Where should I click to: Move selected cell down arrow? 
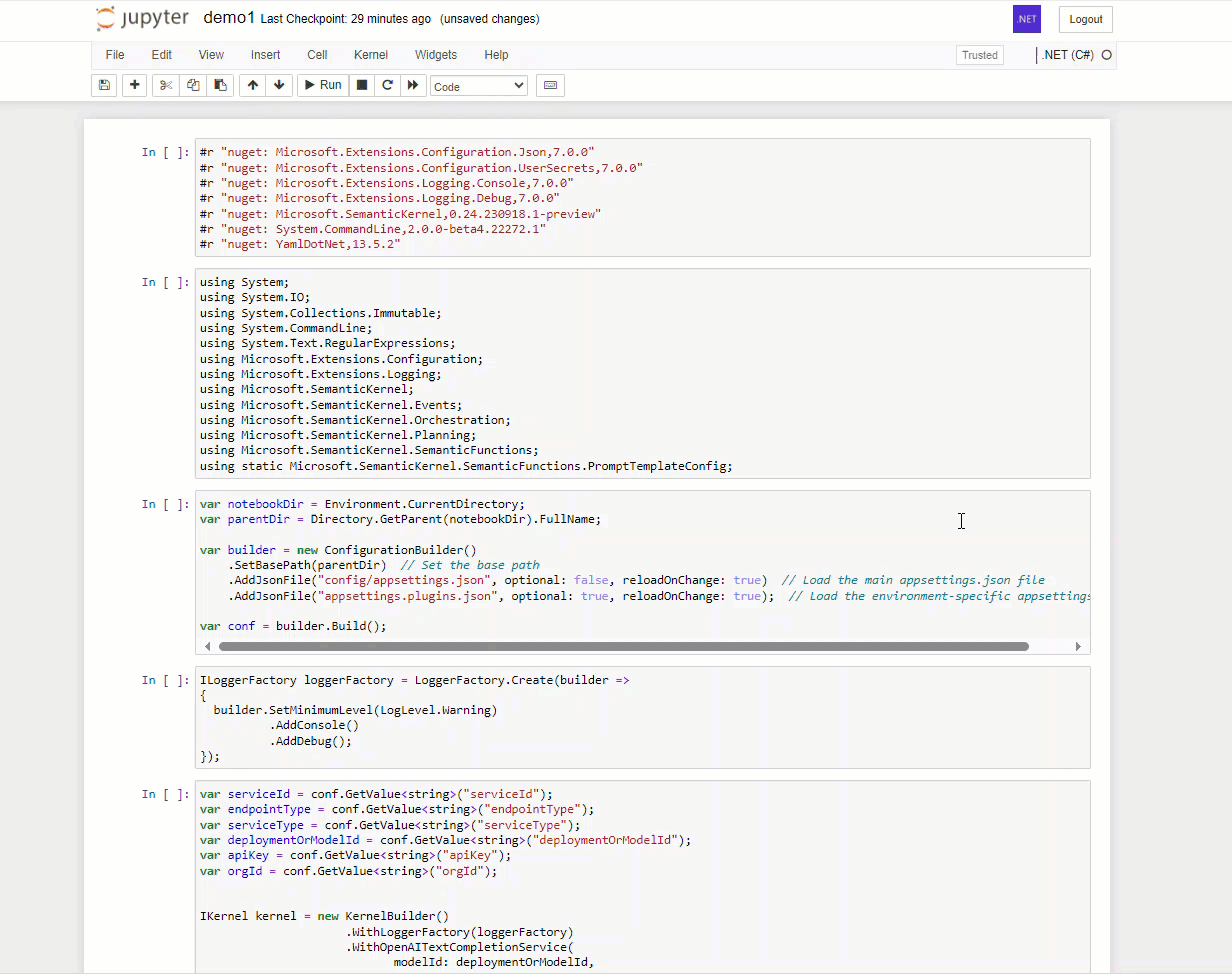click(279, 85)
